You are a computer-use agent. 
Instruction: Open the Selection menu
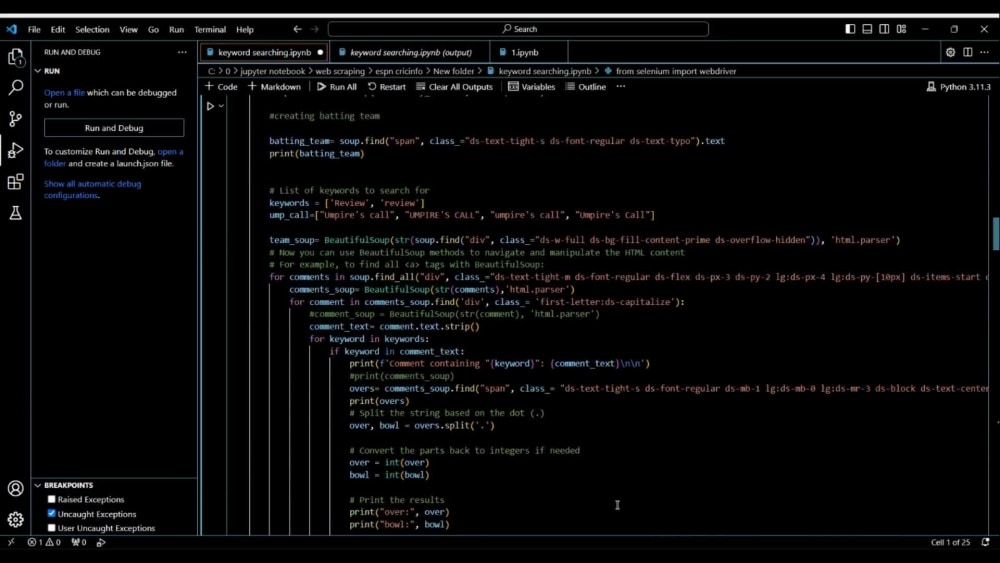(x=92, y=29)
